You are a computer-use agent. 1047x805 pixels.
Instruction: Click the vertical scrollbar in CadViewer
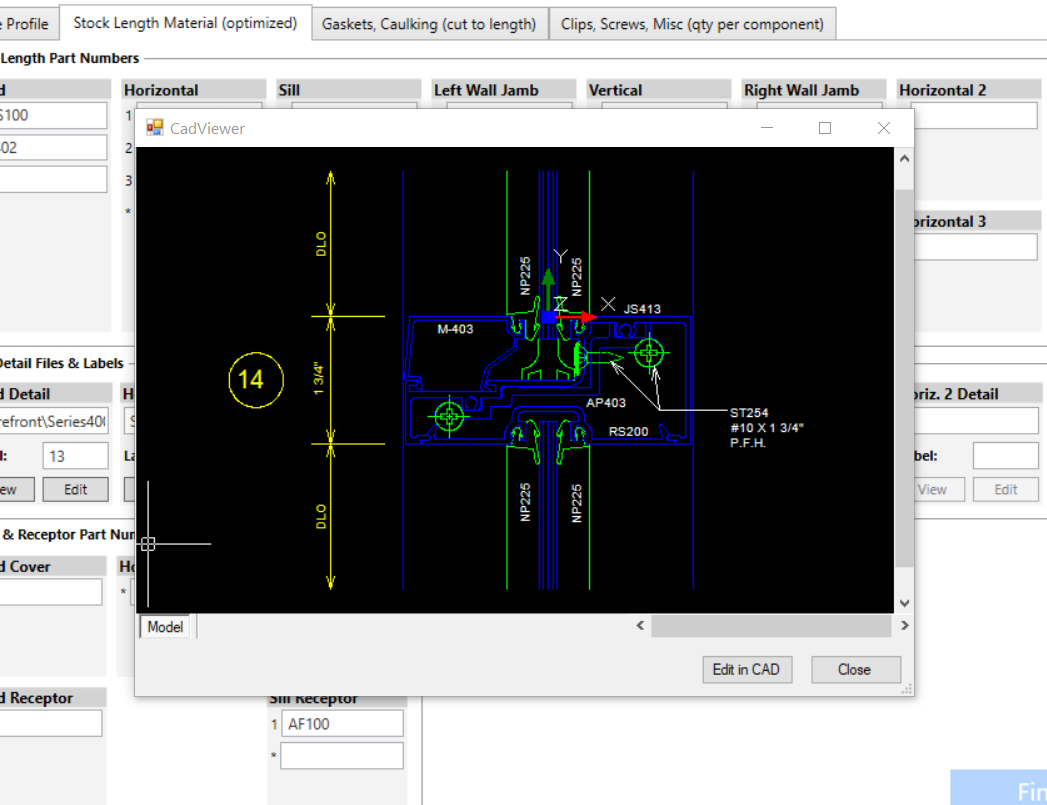(x=904, y=378)
